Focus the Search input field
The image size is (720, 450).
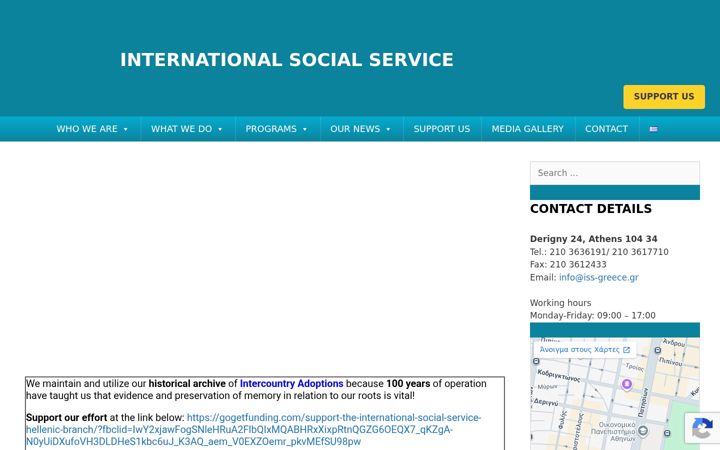click(x=615, y=173)
